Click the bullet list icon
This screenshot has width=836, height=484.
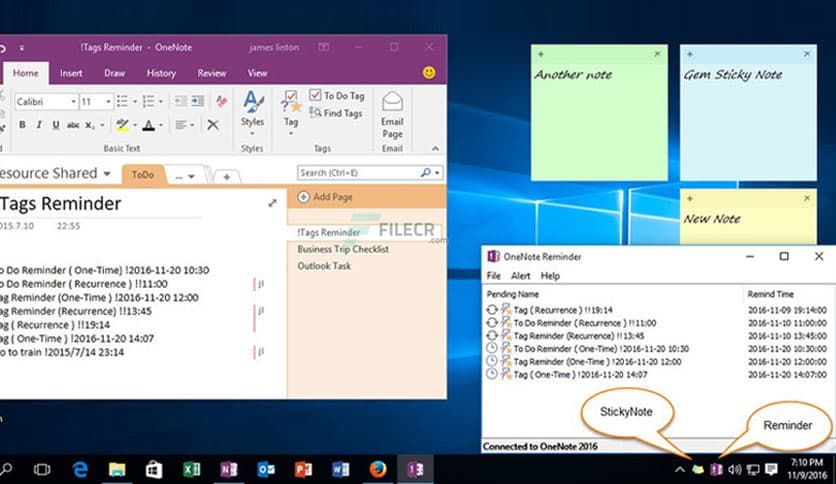[x=122, y=101]
